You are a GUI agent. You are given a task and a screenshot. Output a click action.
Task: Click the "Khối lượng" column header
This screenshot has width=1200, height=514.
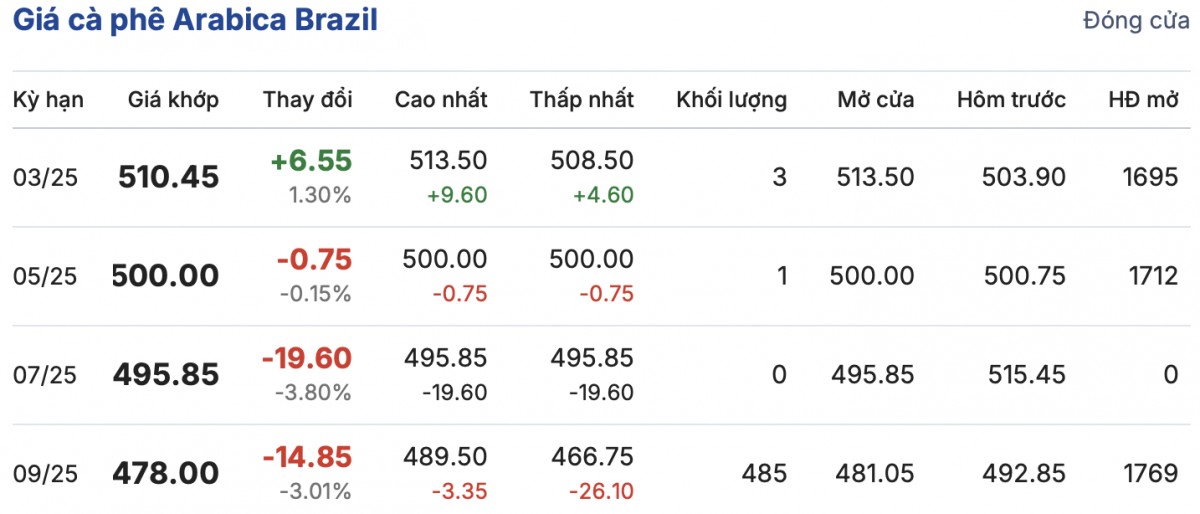pos(731,99)
